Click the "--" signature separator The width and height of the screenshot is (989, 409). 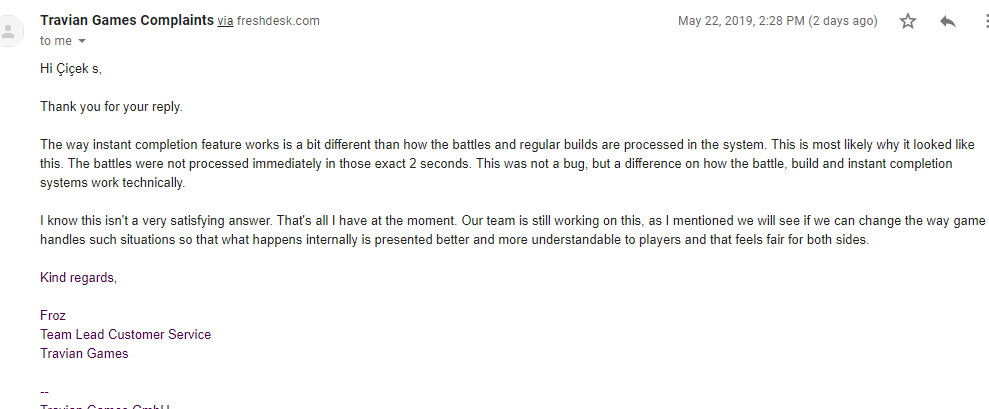45,390
